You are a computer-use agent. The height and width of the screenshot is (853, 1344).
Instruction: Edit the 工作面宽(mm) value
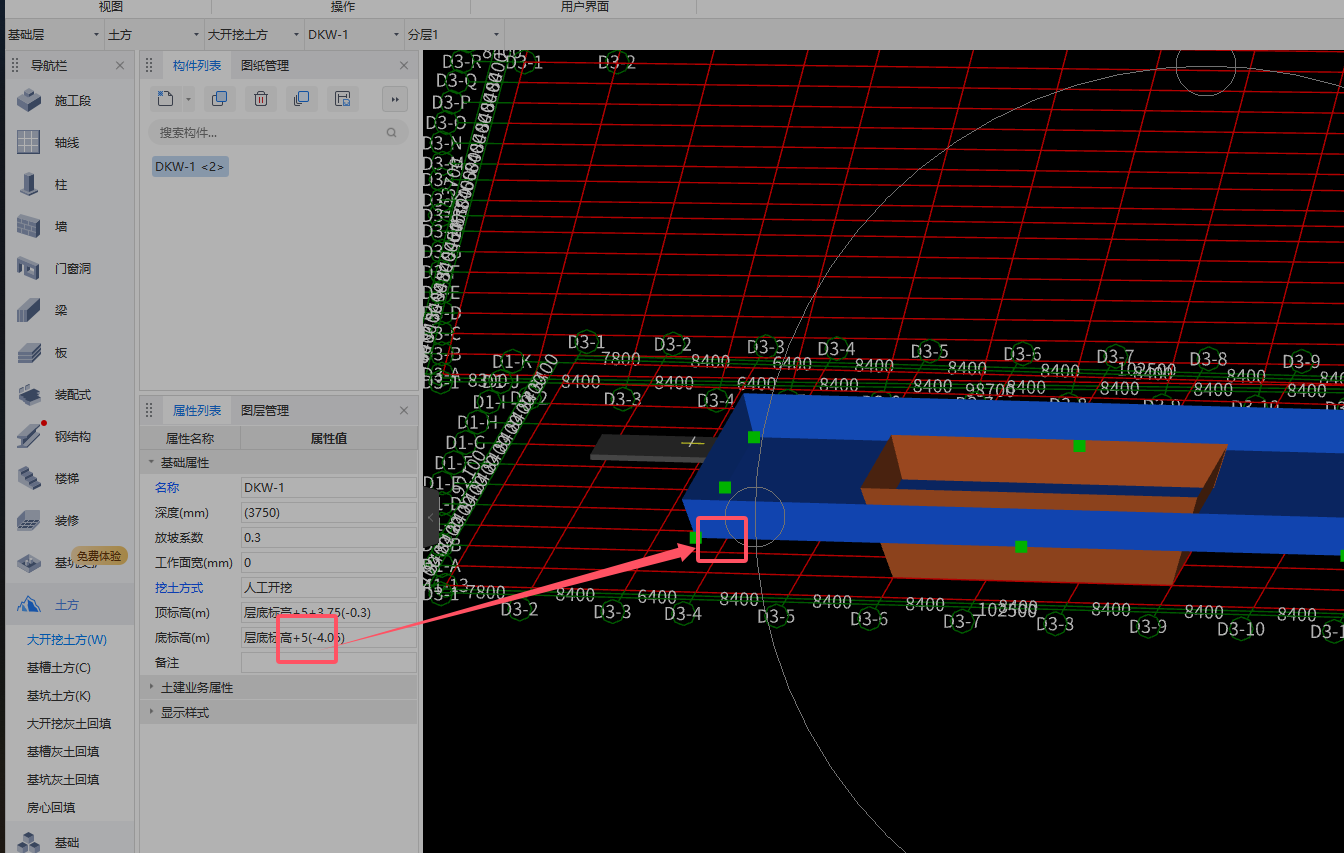pyautogui.click(x=328, y=562)
